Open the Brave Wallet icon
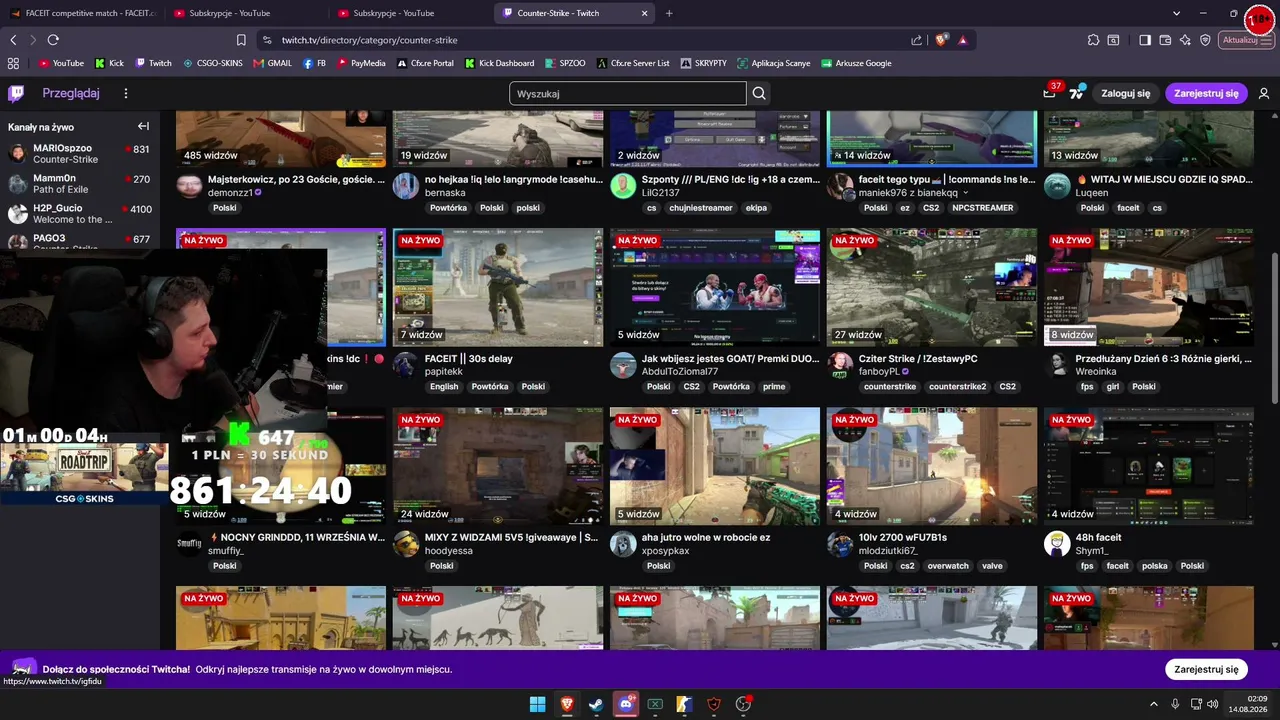Screen dimensions: 1280x720 (1165, 40)
